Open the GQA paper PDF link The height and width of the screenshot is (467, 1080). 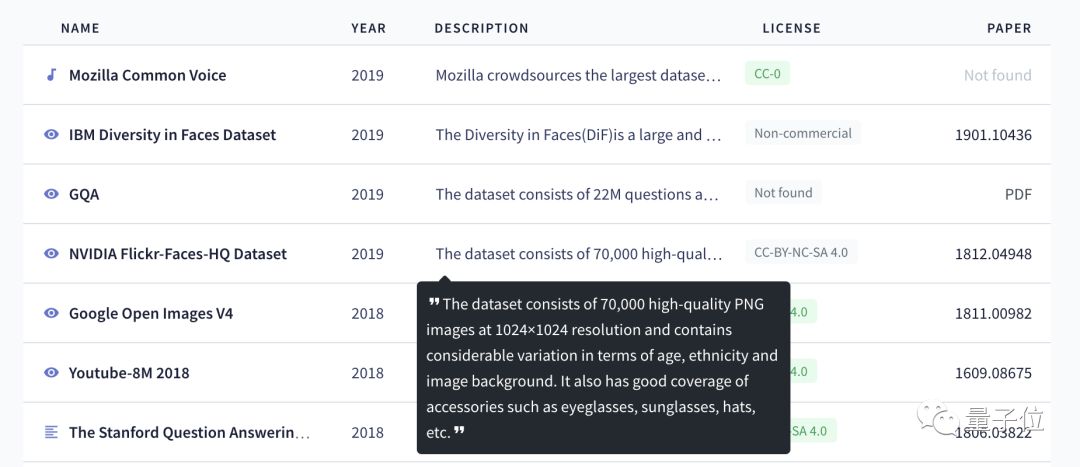(1018, 194)
